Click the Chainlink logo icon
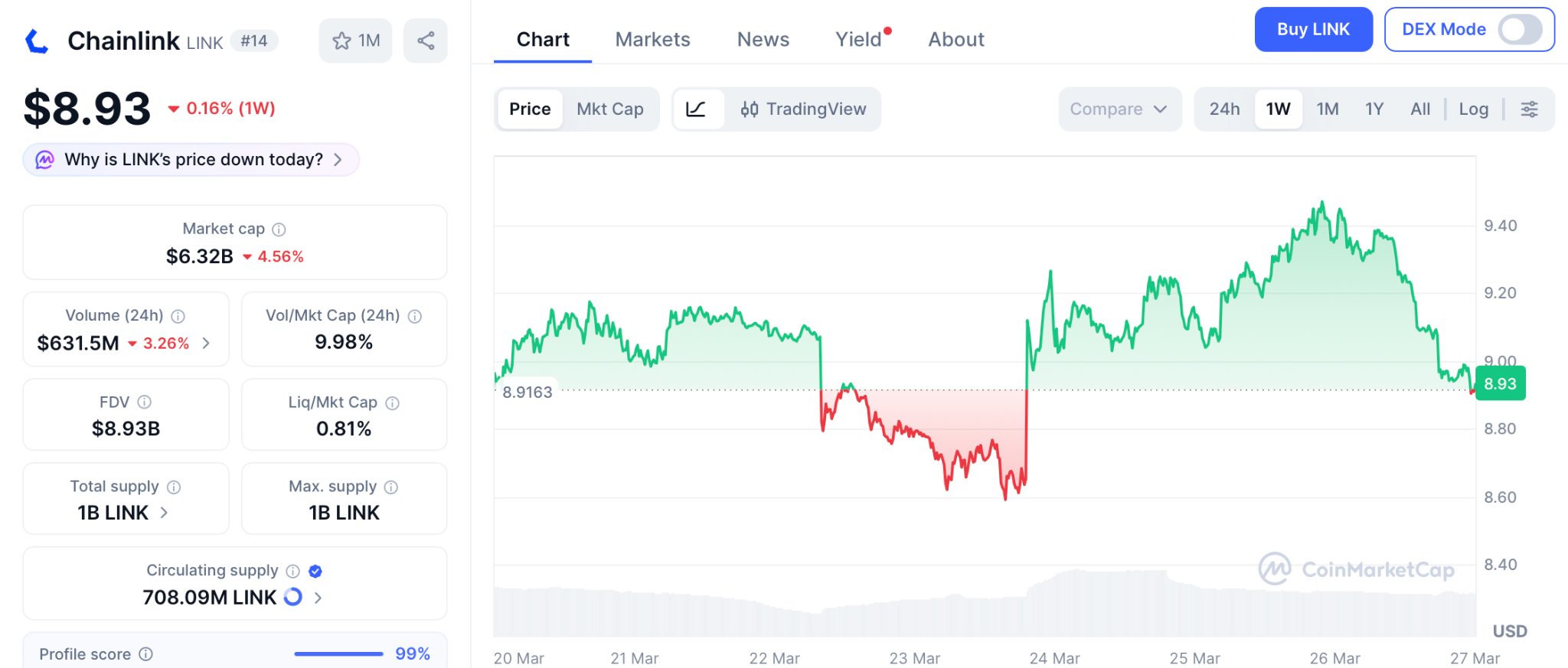 tap(37, 41)
